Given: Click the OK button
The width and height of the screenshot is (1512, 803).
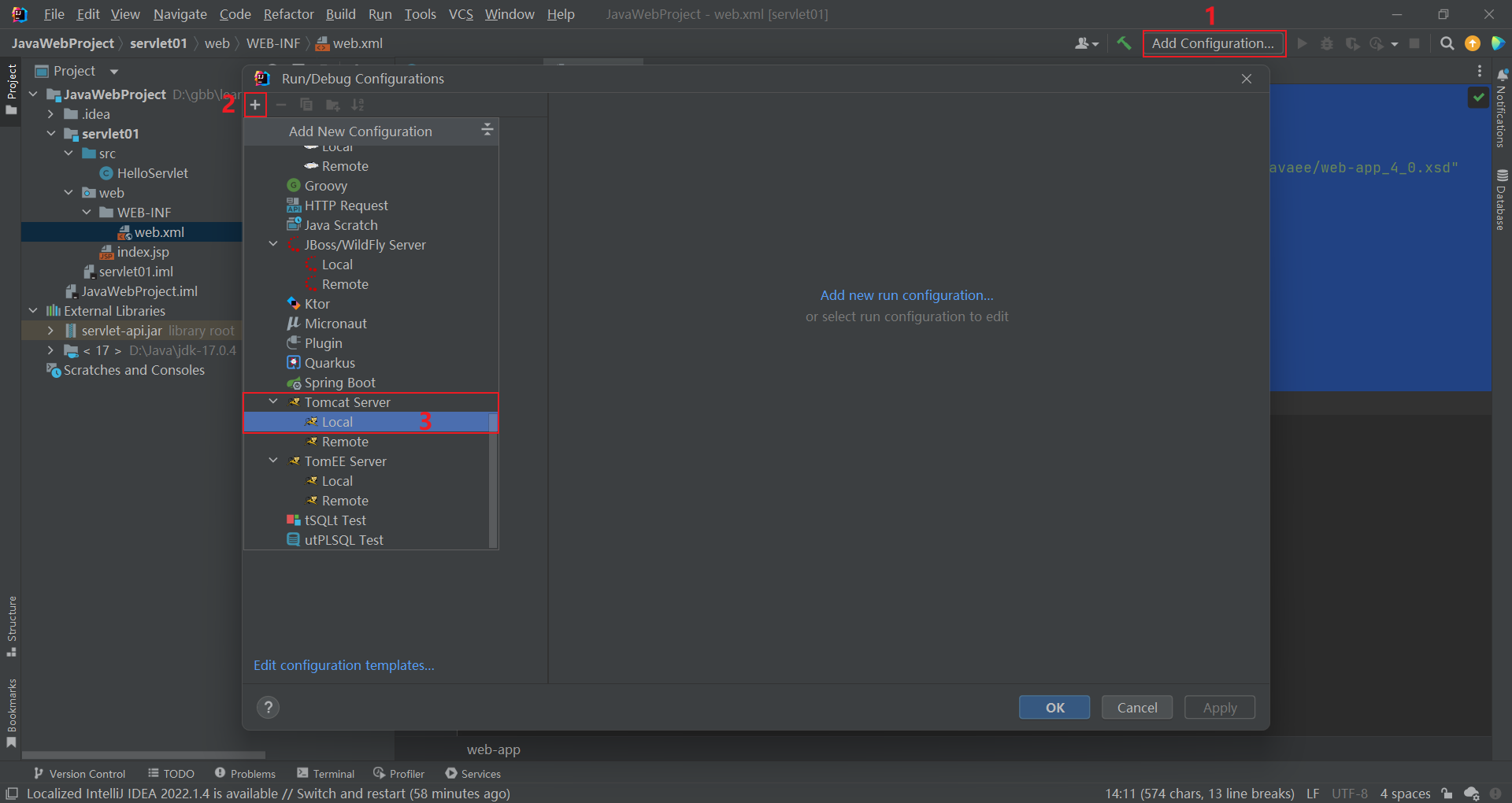Looking at the screenshot, I should (1054, 708).
